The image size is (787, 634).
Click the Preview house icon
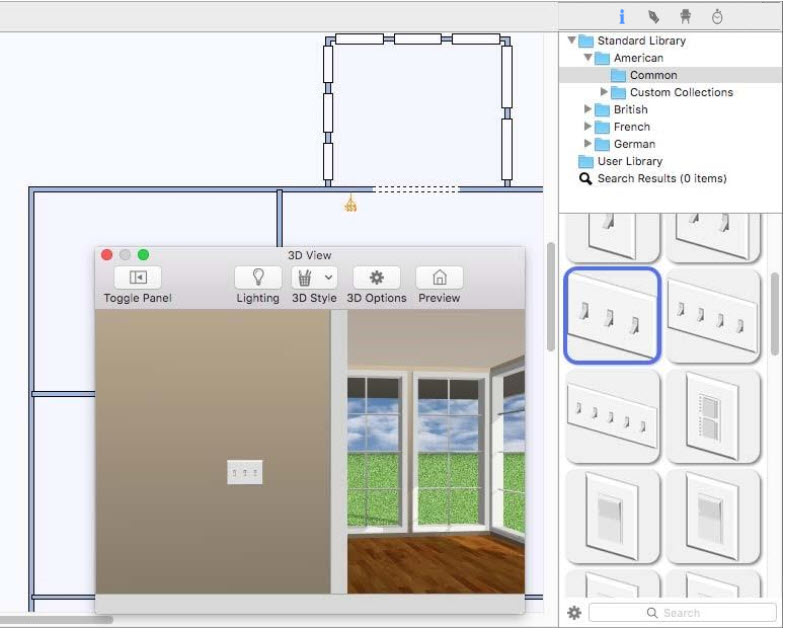439,277
